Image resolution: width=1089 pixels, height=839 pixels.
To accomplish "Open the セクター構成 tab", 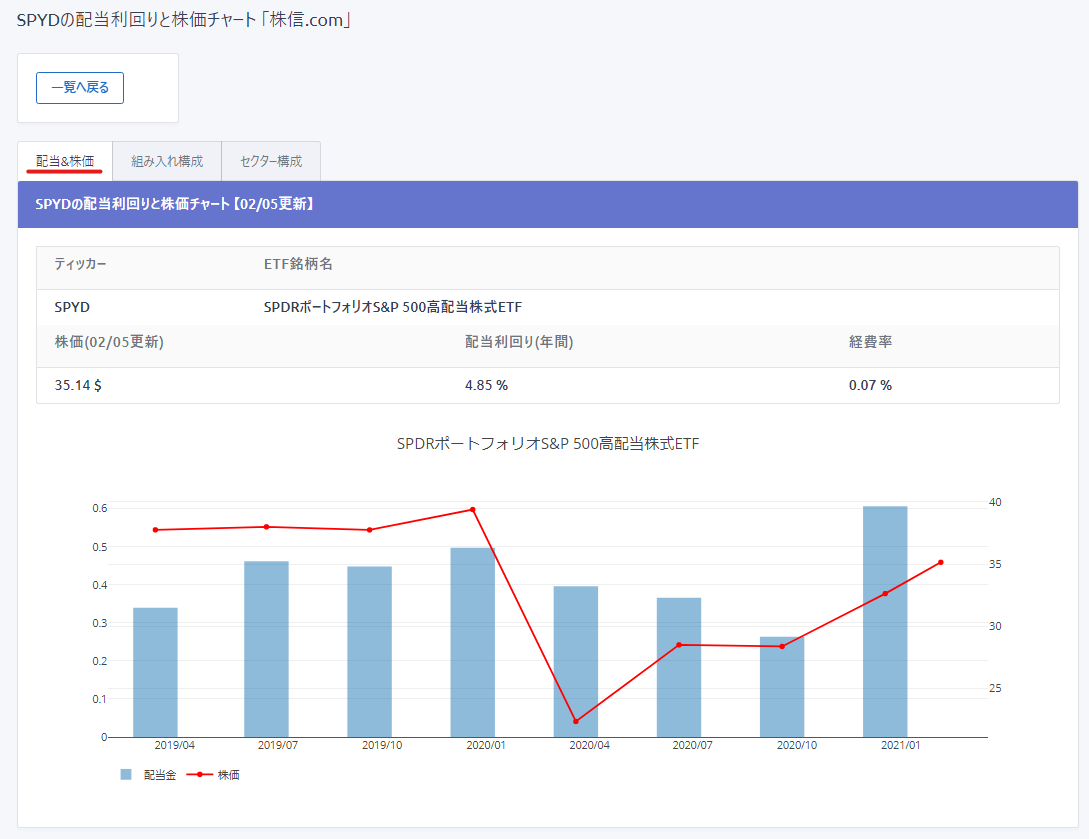I will (x=271, y=161).
